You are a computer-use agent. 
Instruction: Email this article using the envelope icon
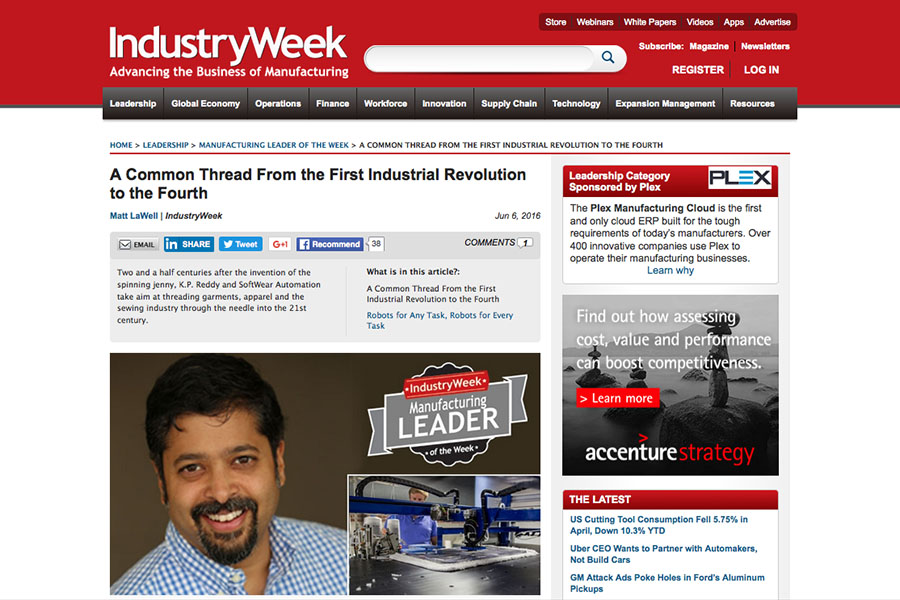[x=136, y=243]
